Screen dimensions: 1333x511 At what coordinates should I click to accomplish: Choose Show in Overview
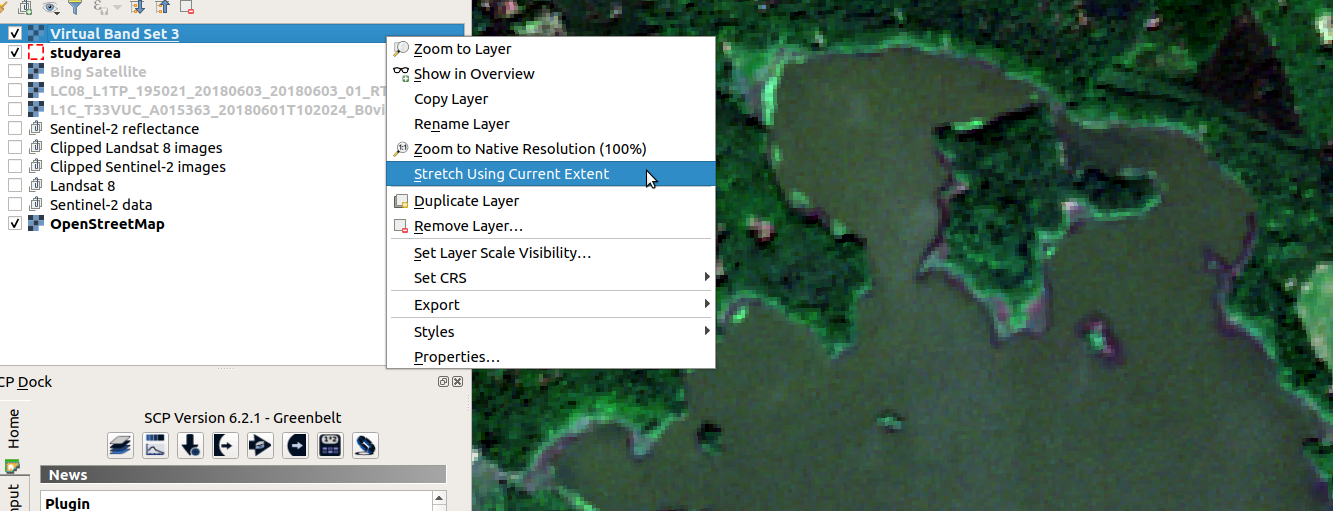pos(551,74)
